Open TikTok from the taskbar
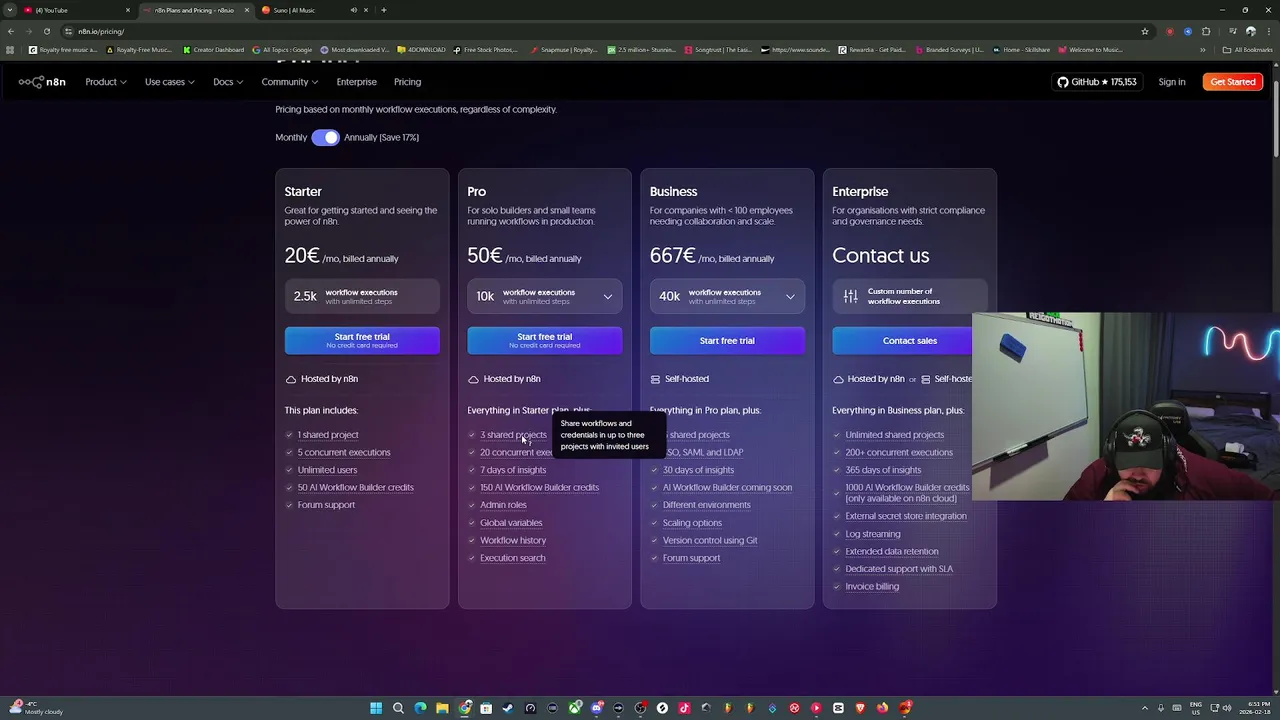1280x720 pixels. click(x=684, y=708)
